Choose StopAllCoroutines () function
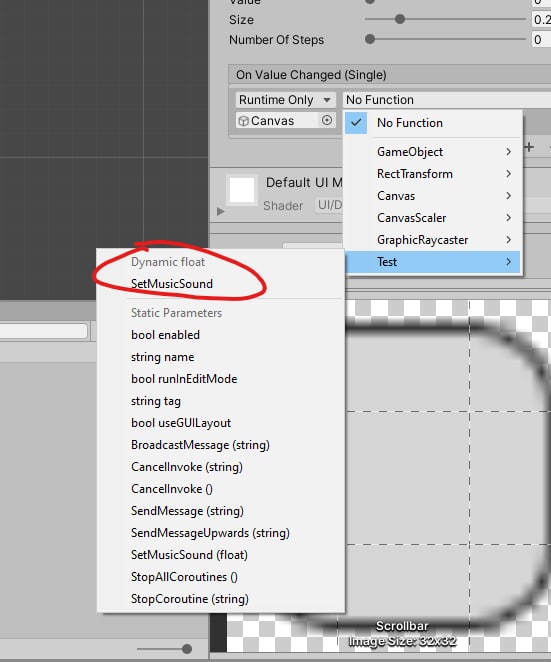The image size is (551, 662). coord(220,577)
